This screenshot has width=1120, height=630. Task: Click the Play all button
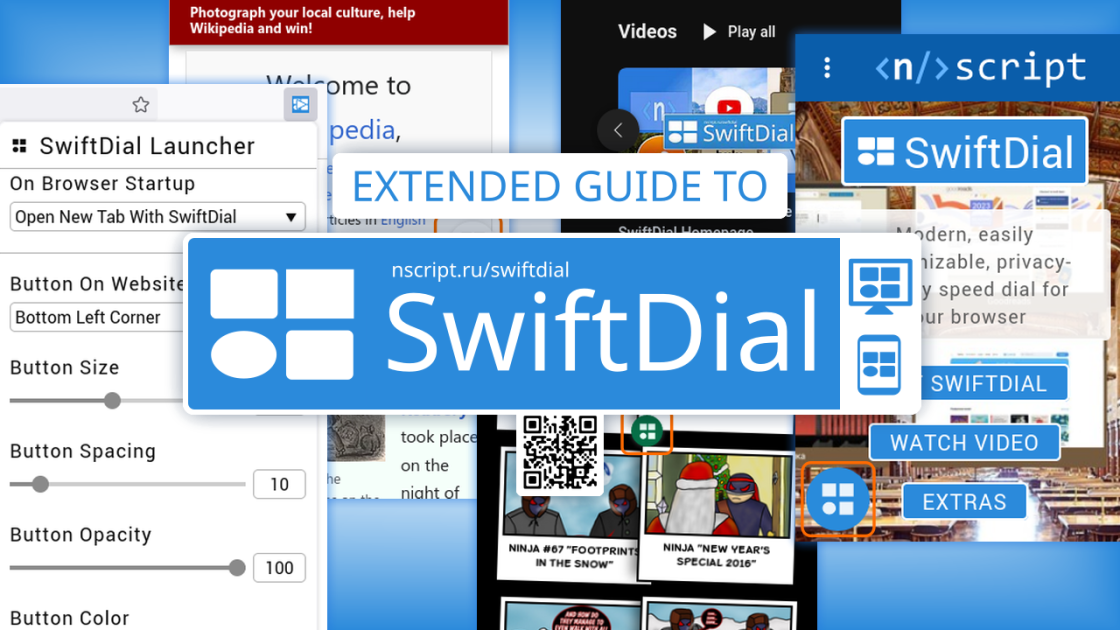pyautogui.click(x=739, y=32)
